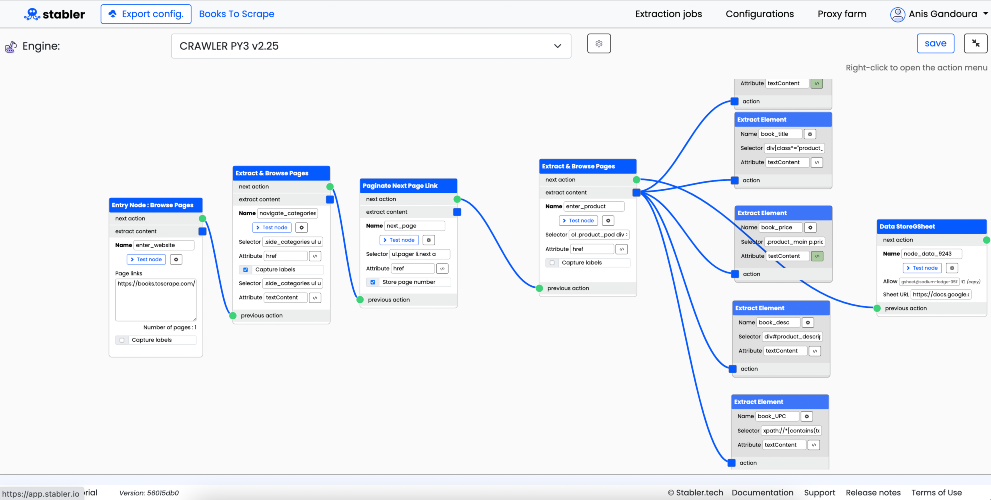
Task: Click blue extract content port of Paginate node
Action: click(x=457, y=212)
